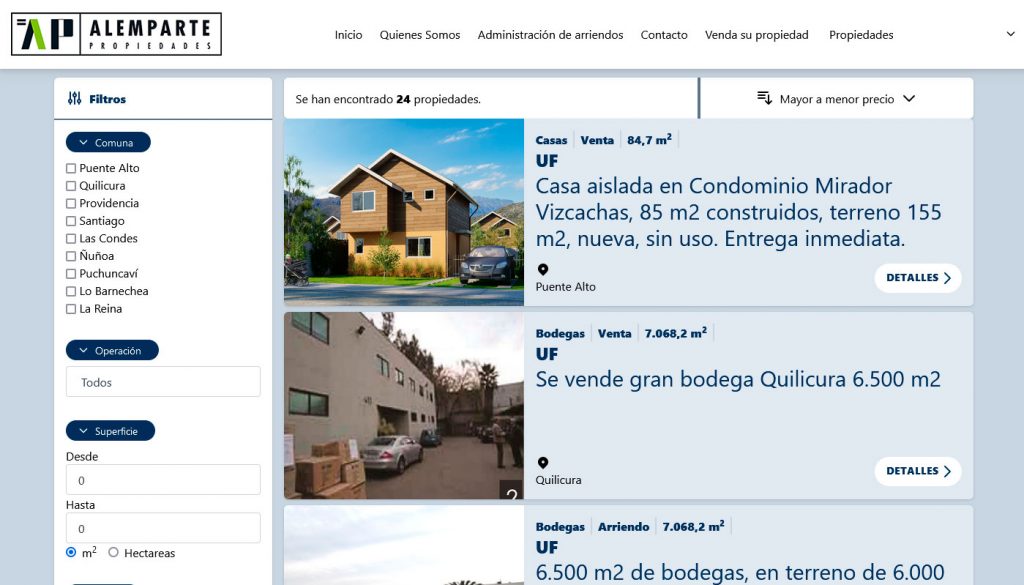This screenshot has width=1024, height=585.
Task: Click the sort order icon beside Mayor a menor precio
Action: (x=764, y=98)
